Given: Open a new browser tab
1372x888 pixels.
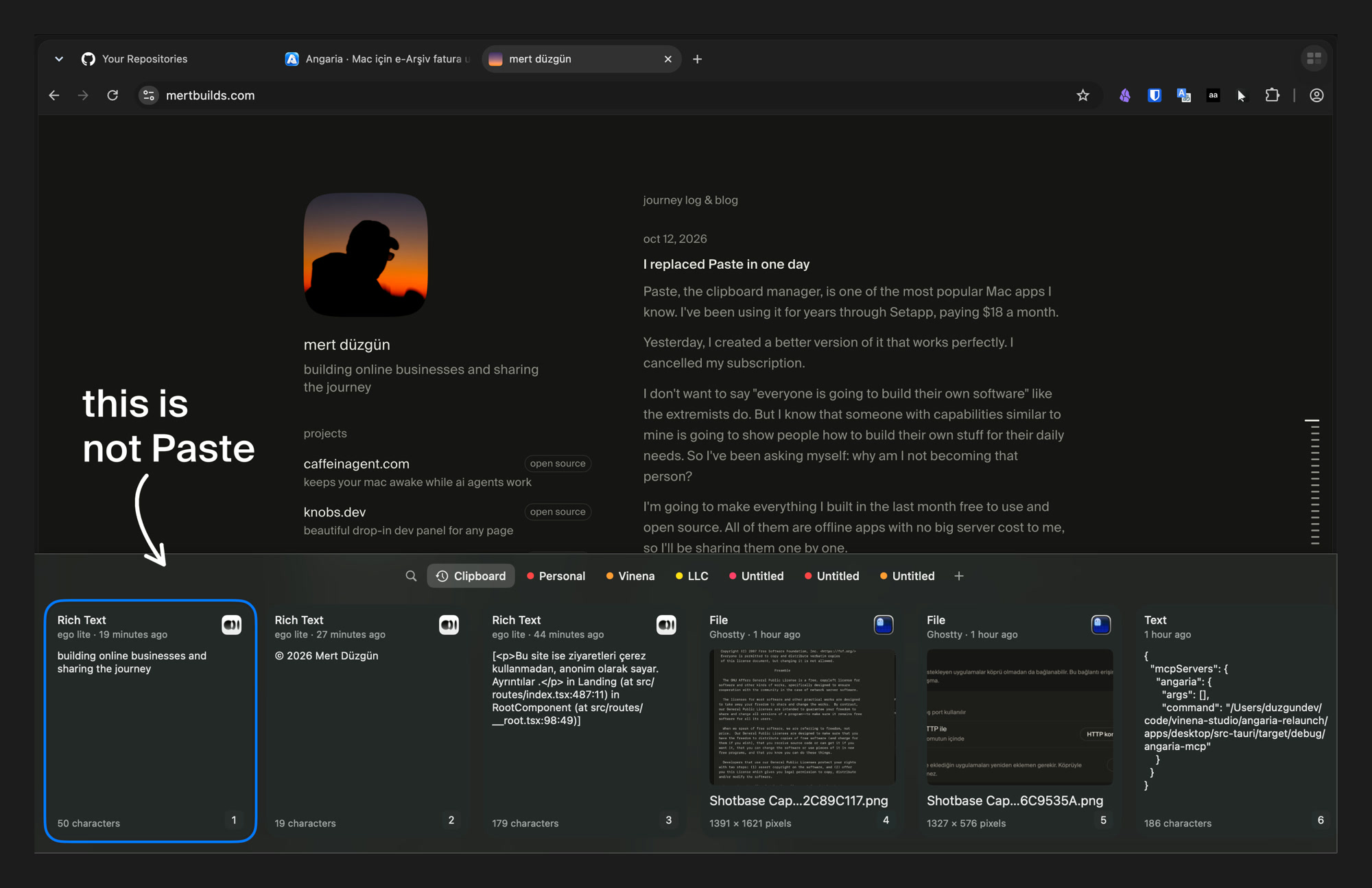Looking at the screenshot, I should click(697, 59).
